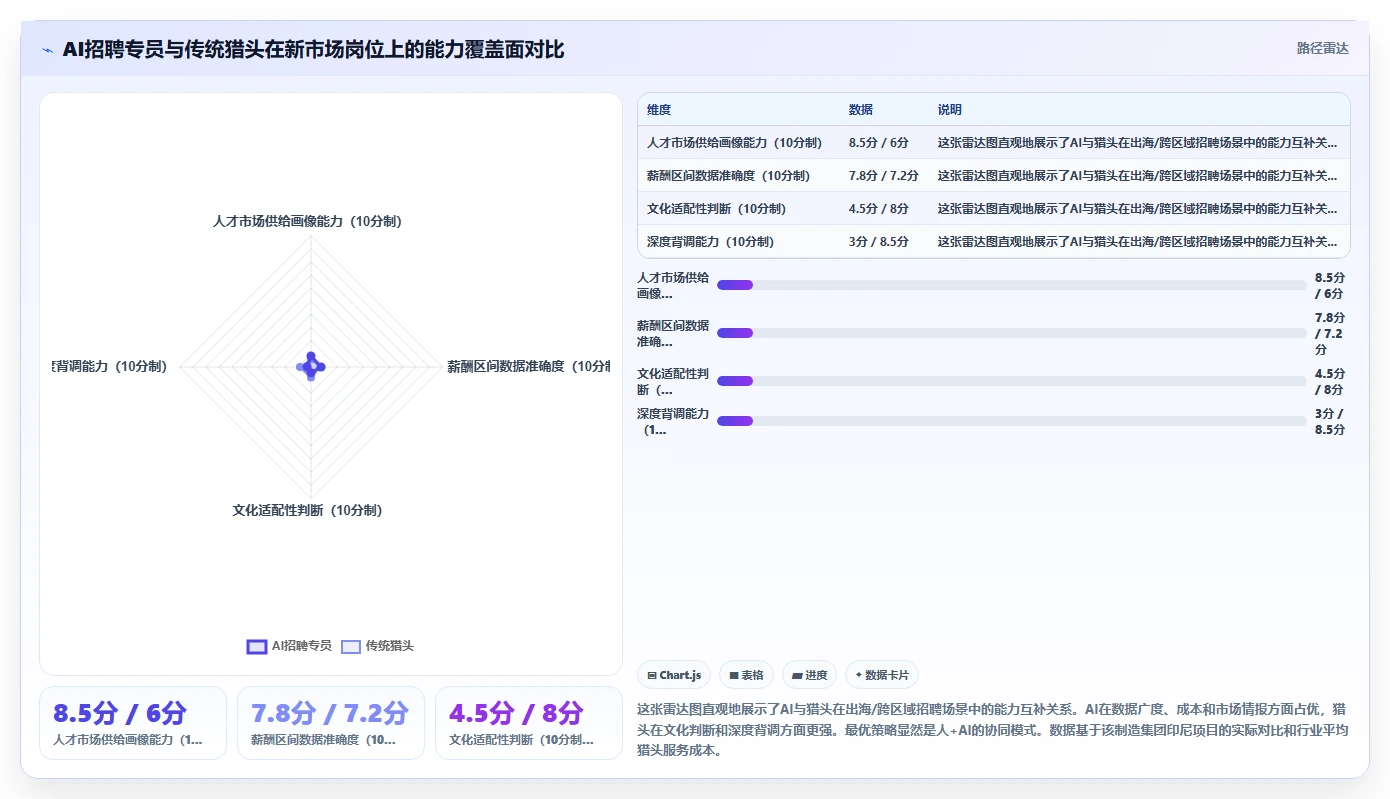The height and width of the screenshot is (799, 1390).
Task: Select the Chart.js chip
Action: click(674, 675)
